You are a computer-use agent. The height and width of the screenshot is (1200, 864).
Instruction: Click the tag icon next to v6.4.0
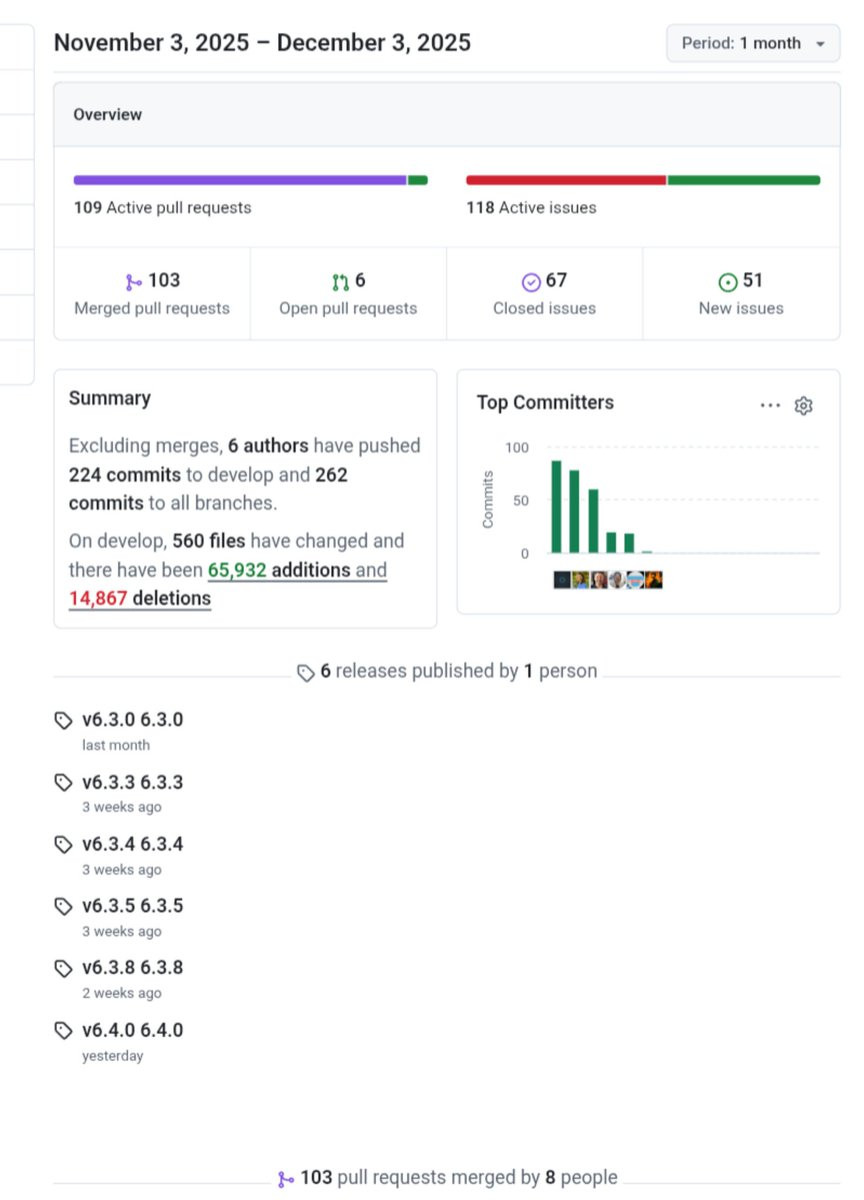(x=64, y=1030)
